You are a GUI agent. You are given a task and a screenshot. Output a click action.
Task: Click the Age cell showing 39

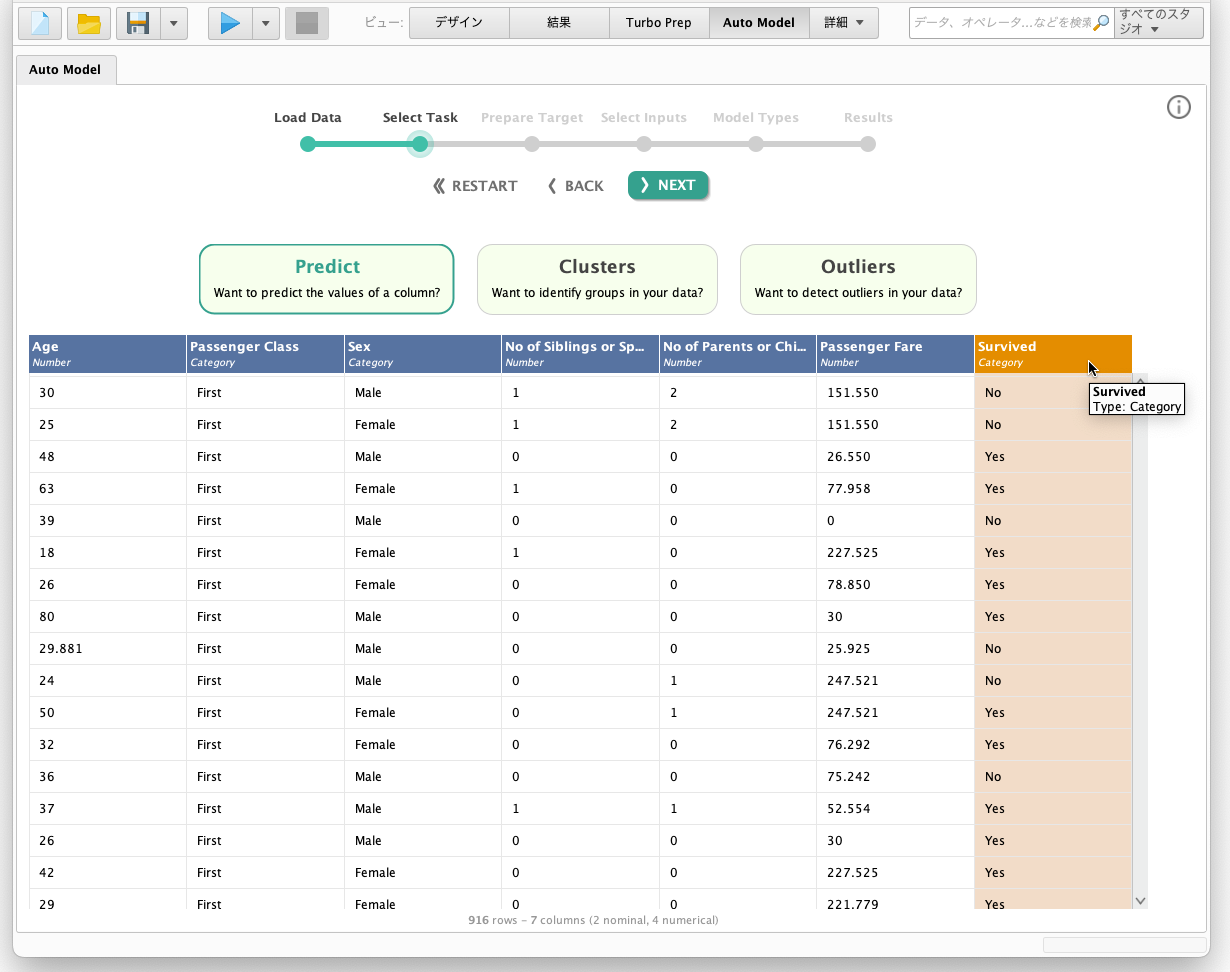tap(107, 521)
